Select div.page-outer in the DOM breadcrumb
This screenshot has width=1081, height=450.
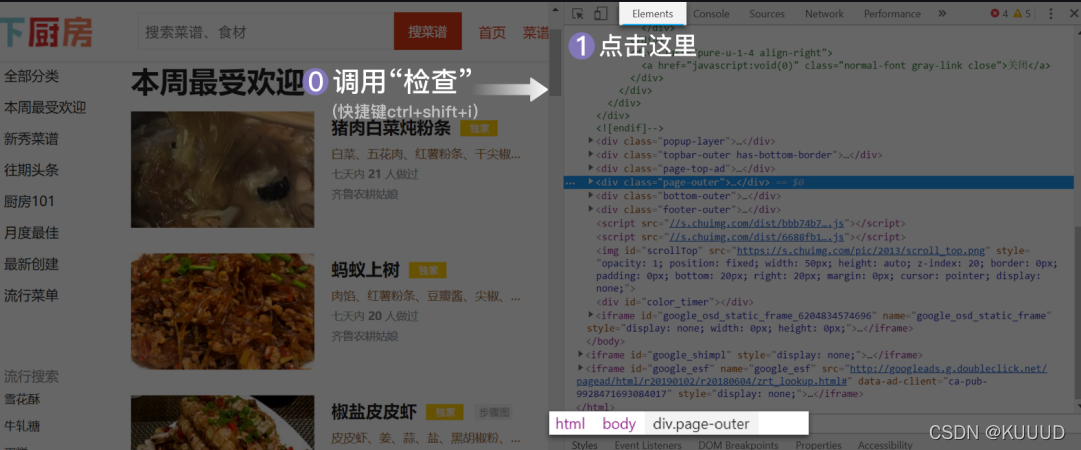click(701, 424)
